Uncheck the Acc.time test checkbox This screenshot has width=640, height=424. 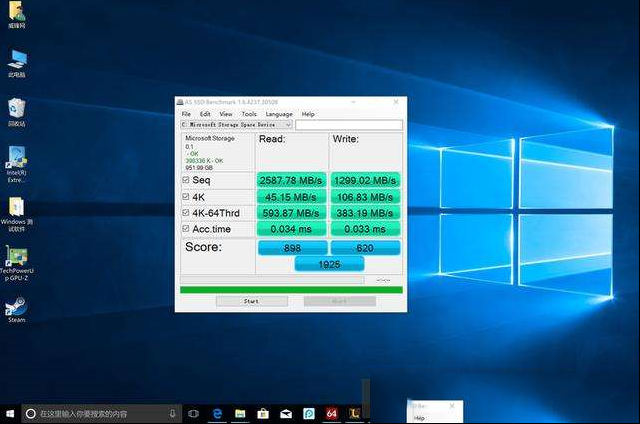pos(186,229)
